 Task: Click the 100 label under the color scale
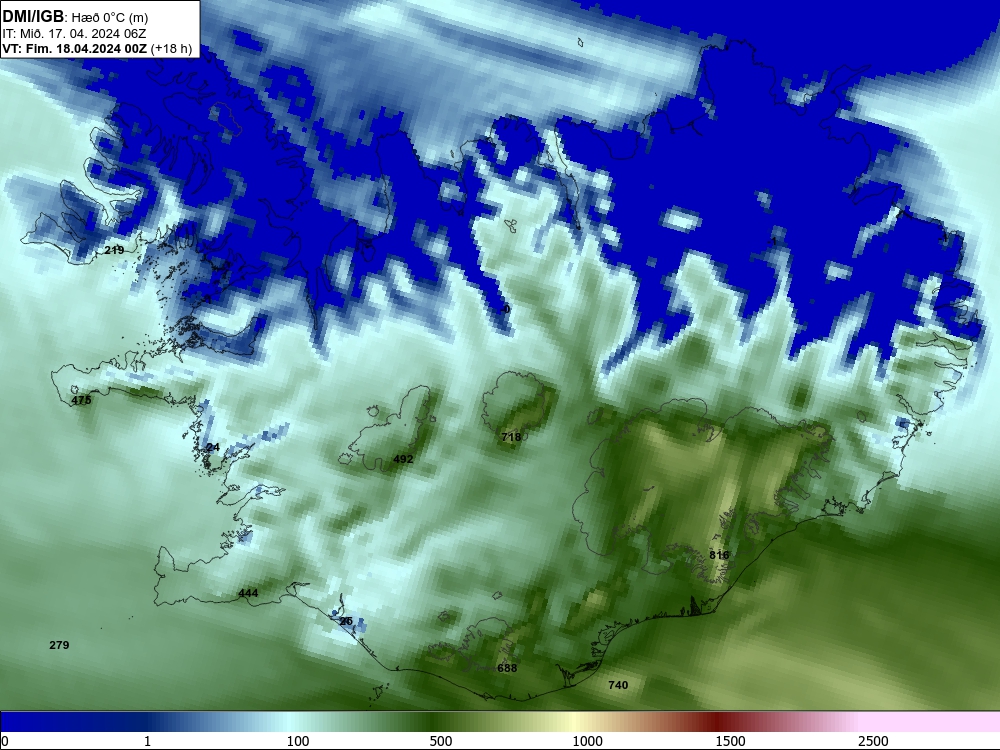[298, 741]
